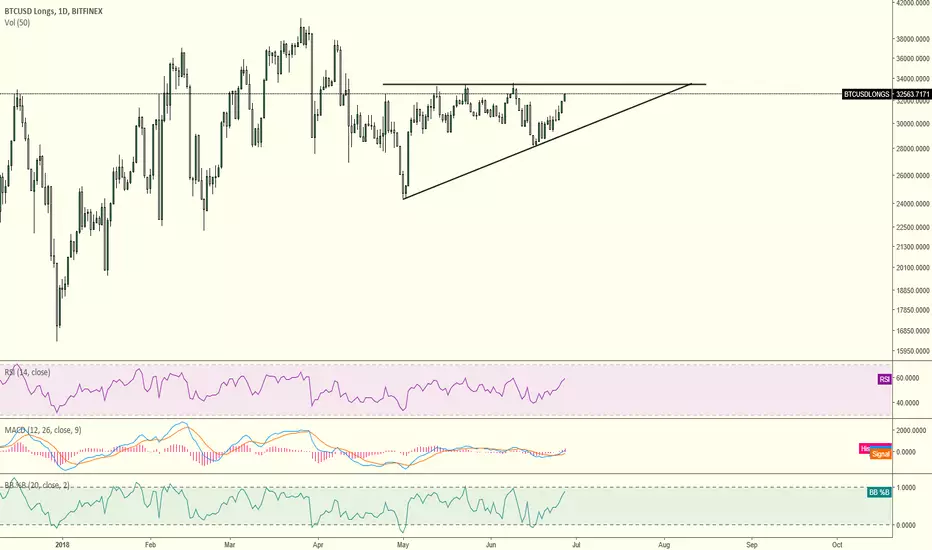Select the MACD (12, 26, close, 9) legend

coord(43,430)
